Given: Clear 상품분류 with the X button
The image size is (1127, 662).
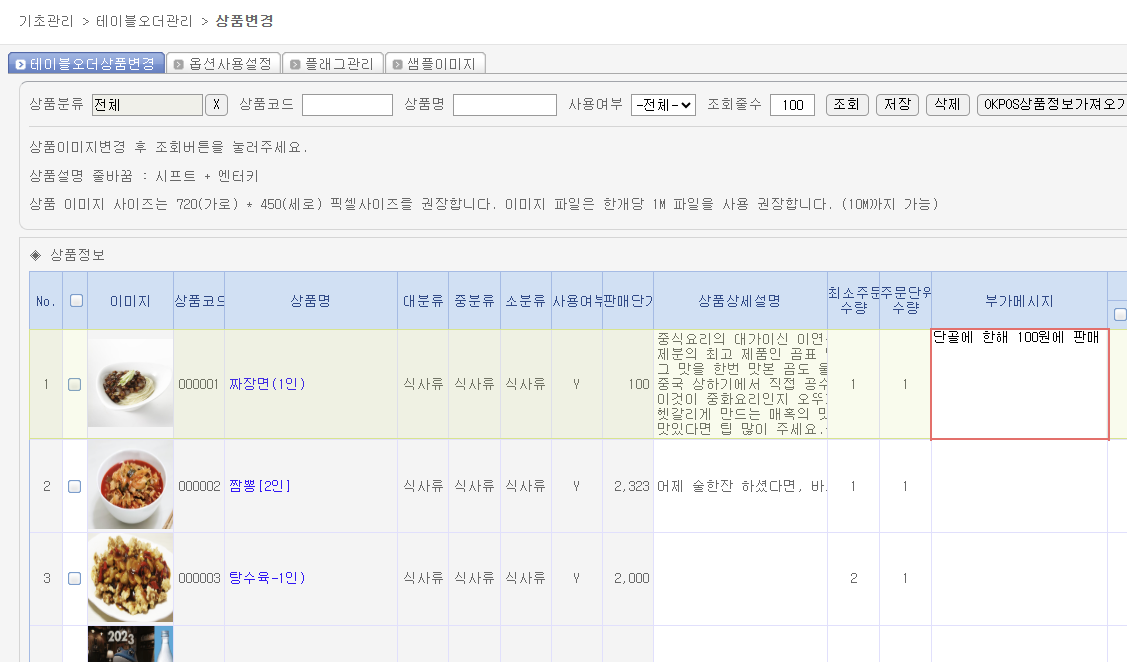Looking at the screenshot, I should coord(217,105).
